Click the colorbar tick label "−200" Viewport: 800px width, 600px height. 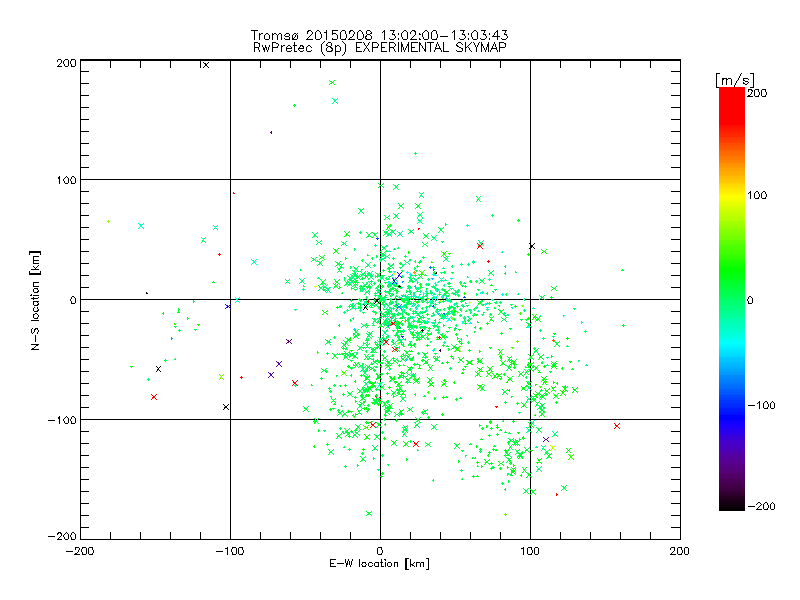pyautogui.click(x=761, y=506)
